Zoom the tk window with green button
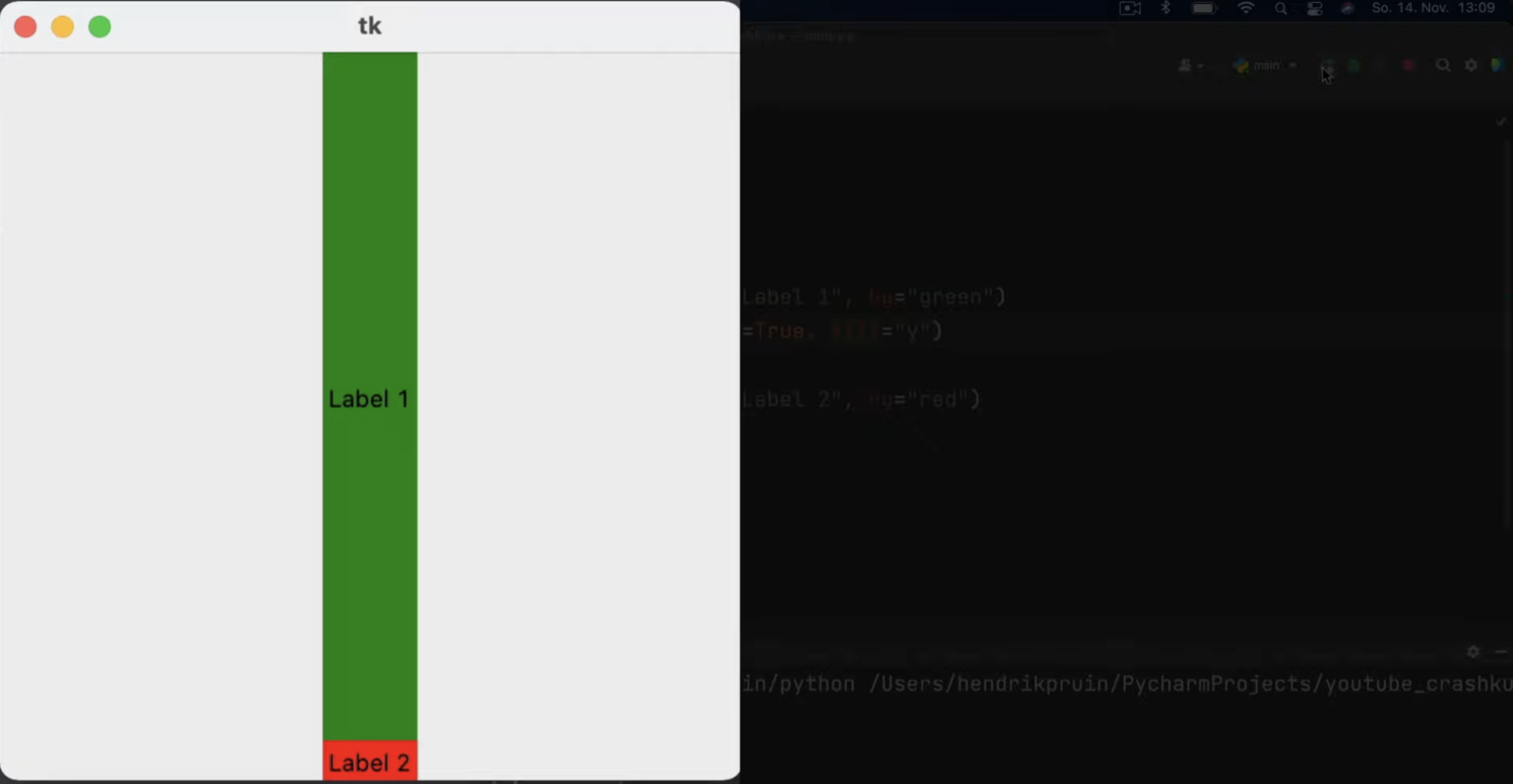1513x784 pixels. pyautogui.click(x=99, y=27)
